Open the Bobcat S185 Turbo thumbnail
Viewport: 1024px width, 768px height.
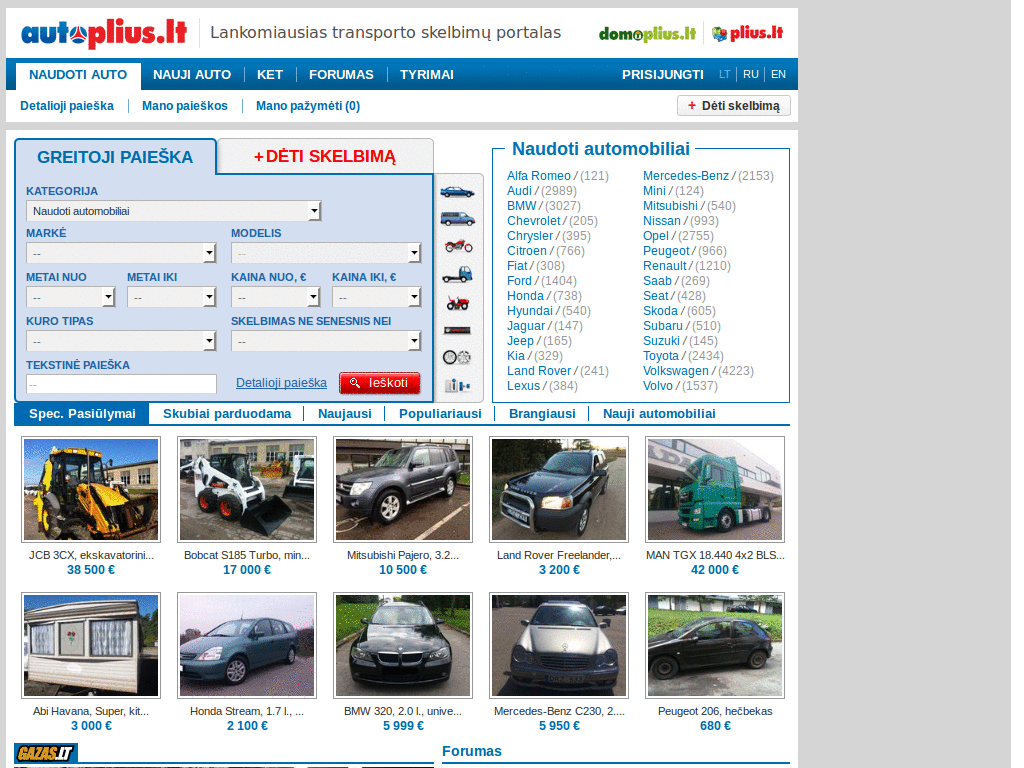tap(247, 490)
